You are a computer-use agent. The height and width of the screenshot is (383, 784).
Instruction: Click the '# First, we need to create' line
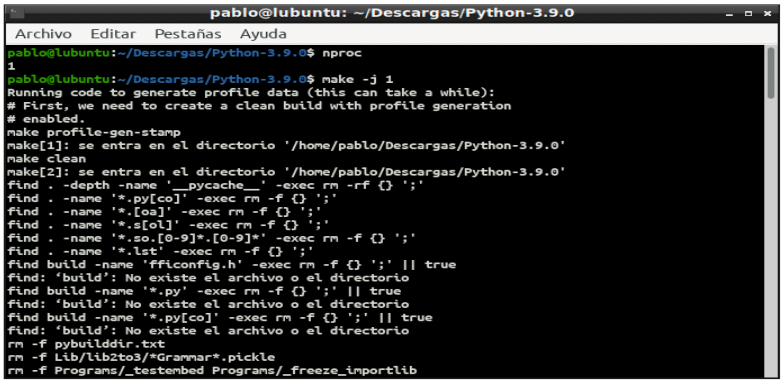pos(259,106)
